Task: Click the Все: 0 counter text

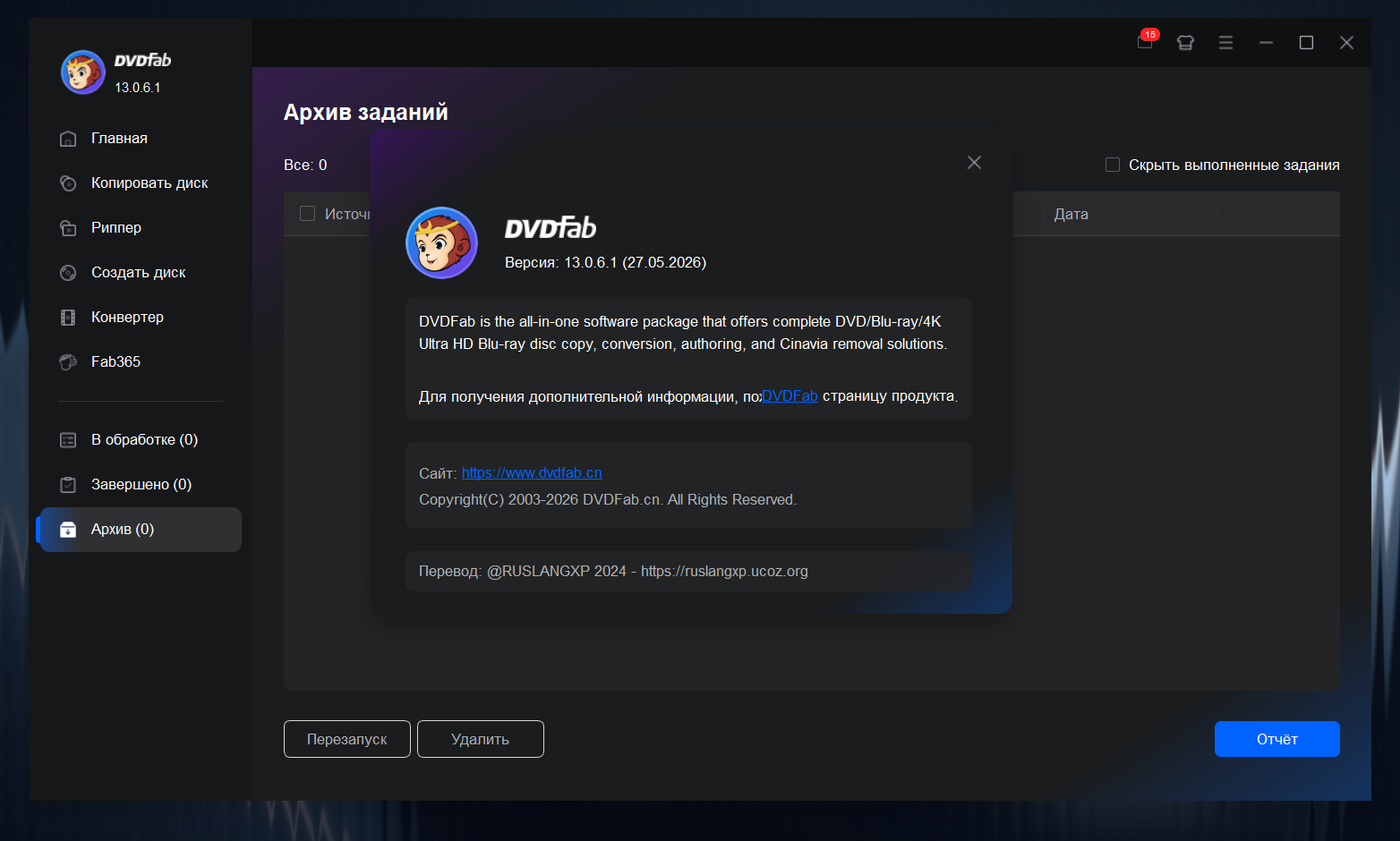Action: click(x=305, y=165)
